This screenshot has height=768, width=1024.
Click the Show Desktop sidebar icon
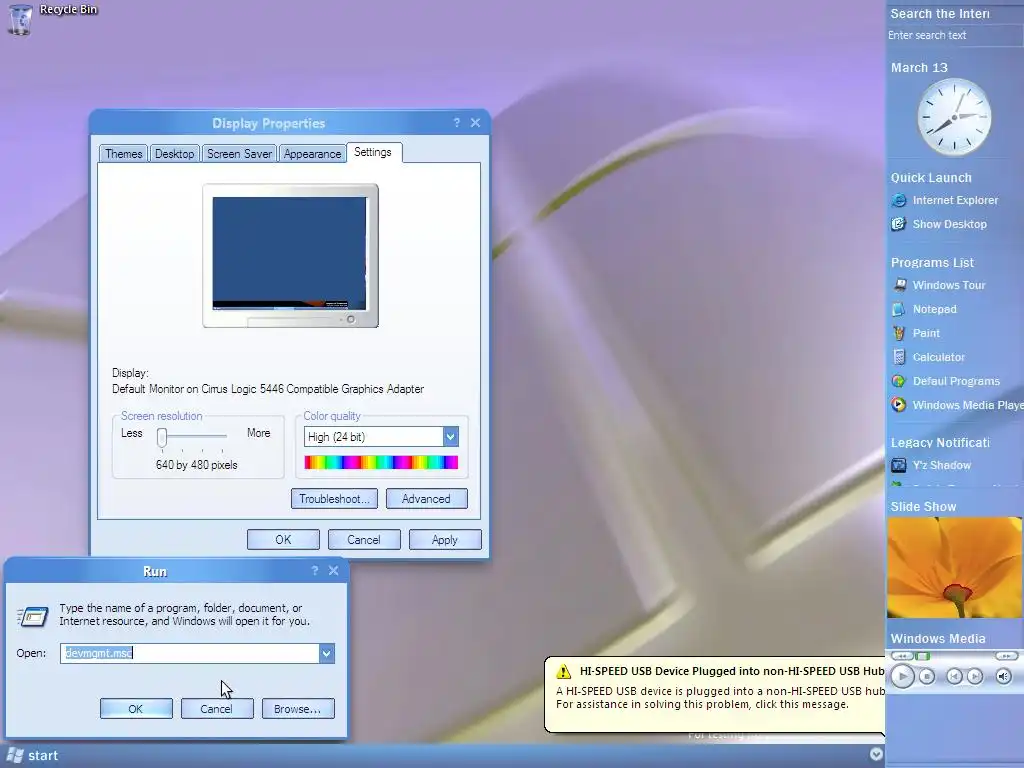[899, 224]
